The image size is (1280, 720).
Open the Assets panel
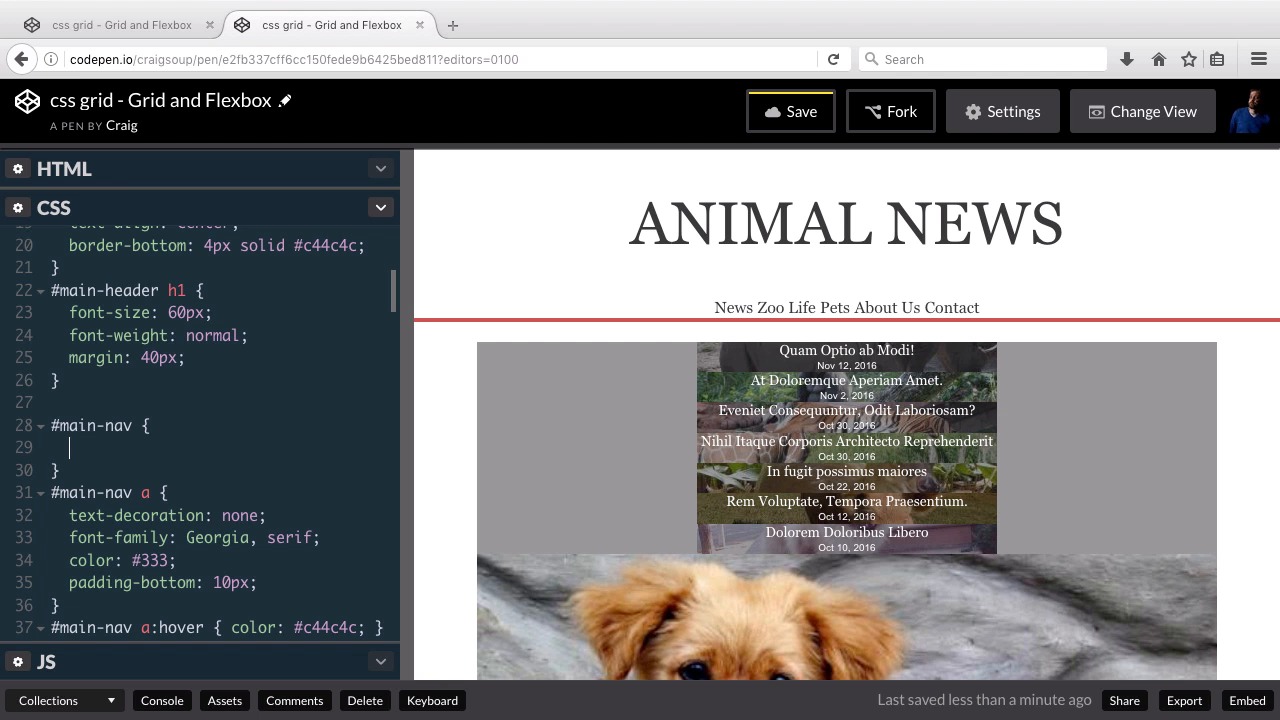(225, 701)
